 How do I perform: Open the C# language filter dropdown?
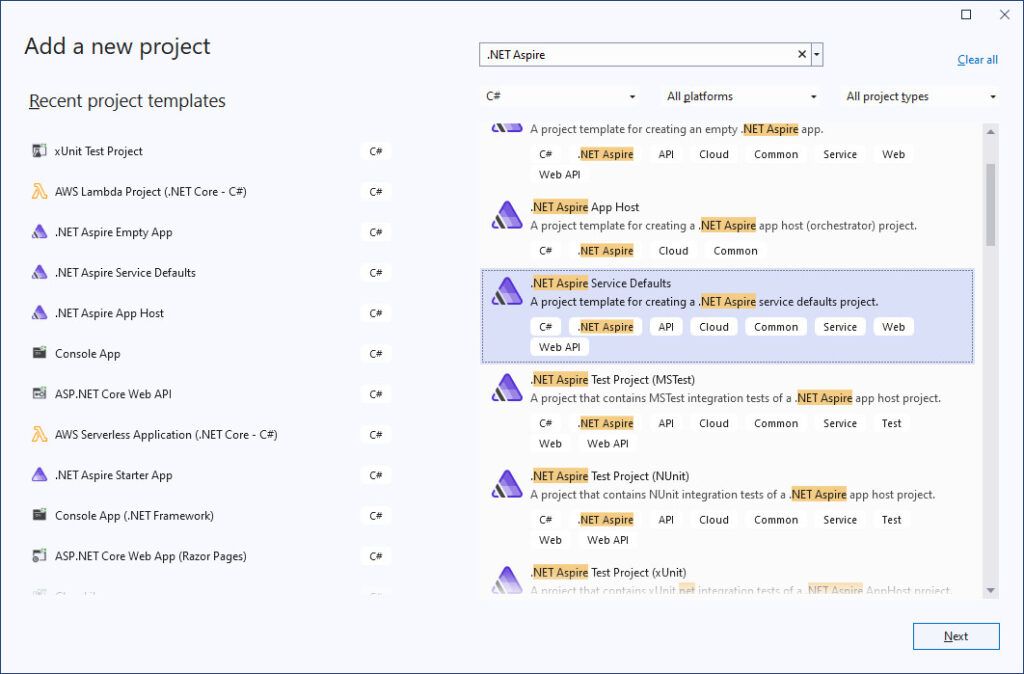560,97
